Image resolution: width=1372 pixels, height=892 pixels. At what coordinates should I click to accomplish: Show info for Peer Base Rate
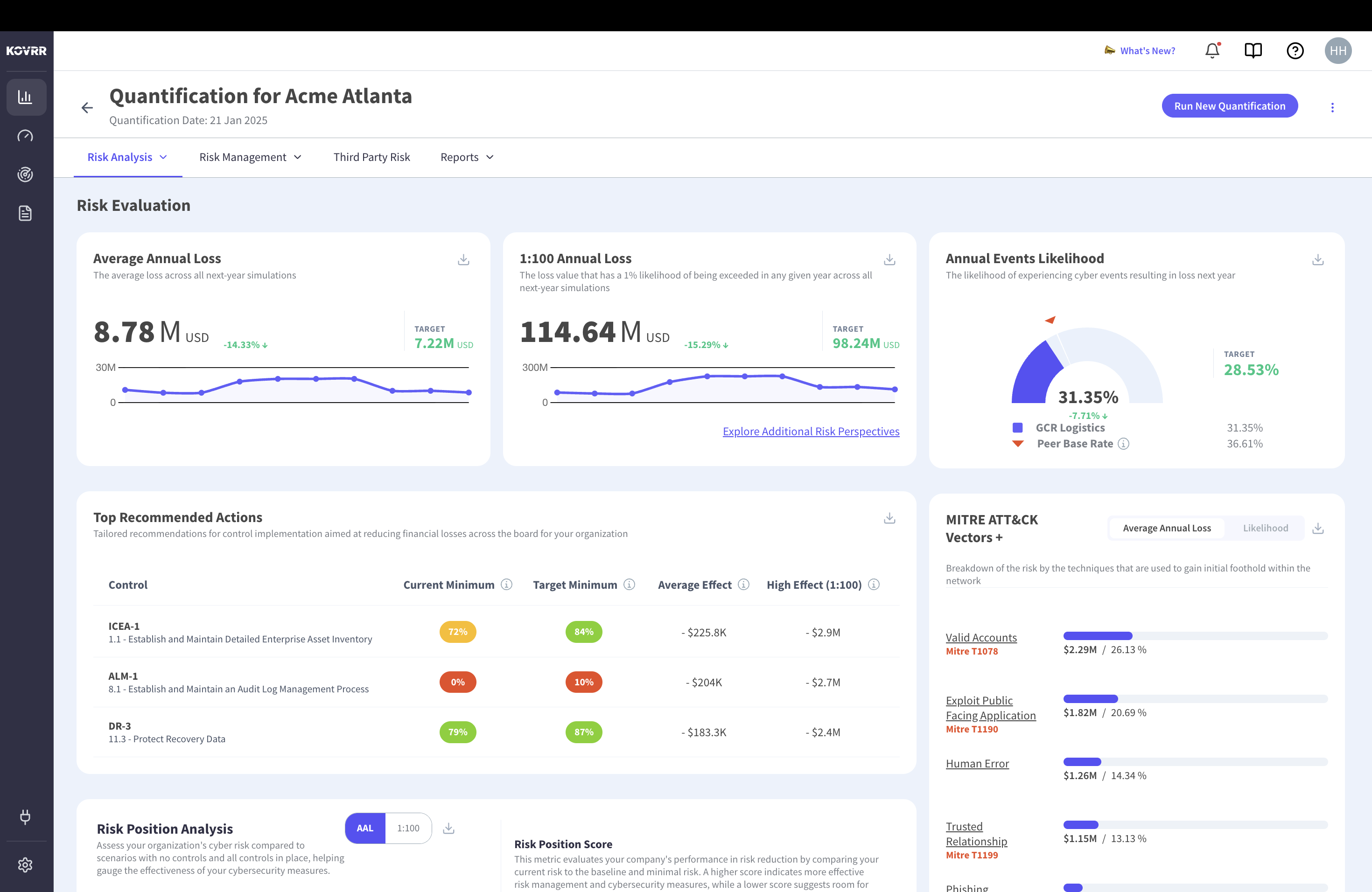point(1124,444)
